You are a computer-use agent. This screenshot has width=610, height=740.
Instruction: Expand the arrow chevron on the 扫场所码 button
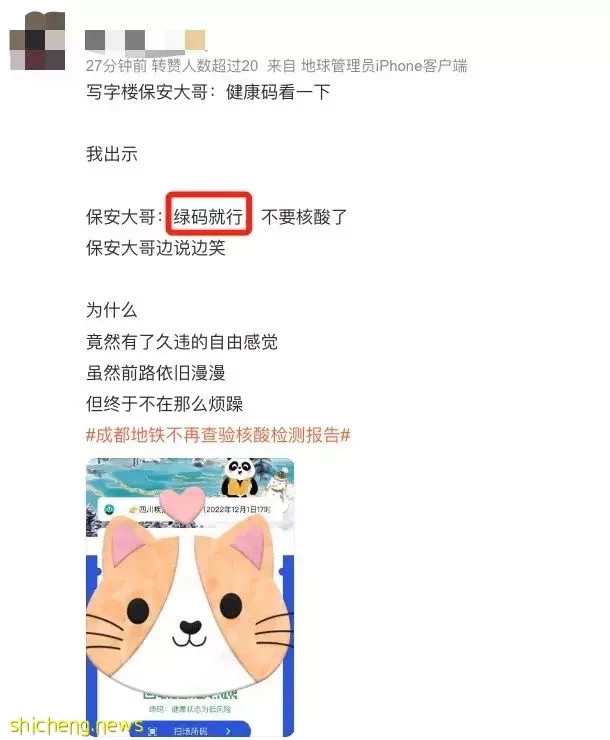(x=228, y=731)
